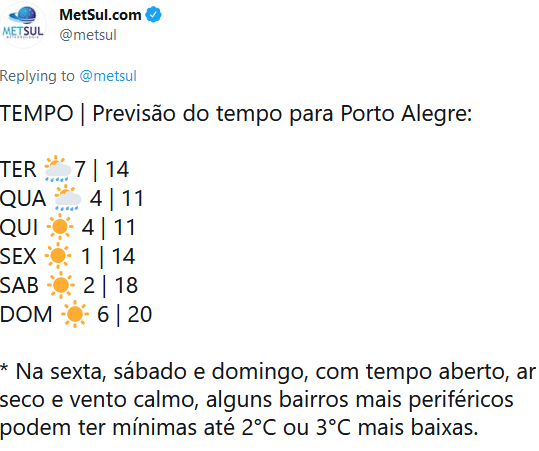The height and width of the screenshot is (451, 539).
Task: Follow the @metsul reply mention link
Action: click(108, 76)
